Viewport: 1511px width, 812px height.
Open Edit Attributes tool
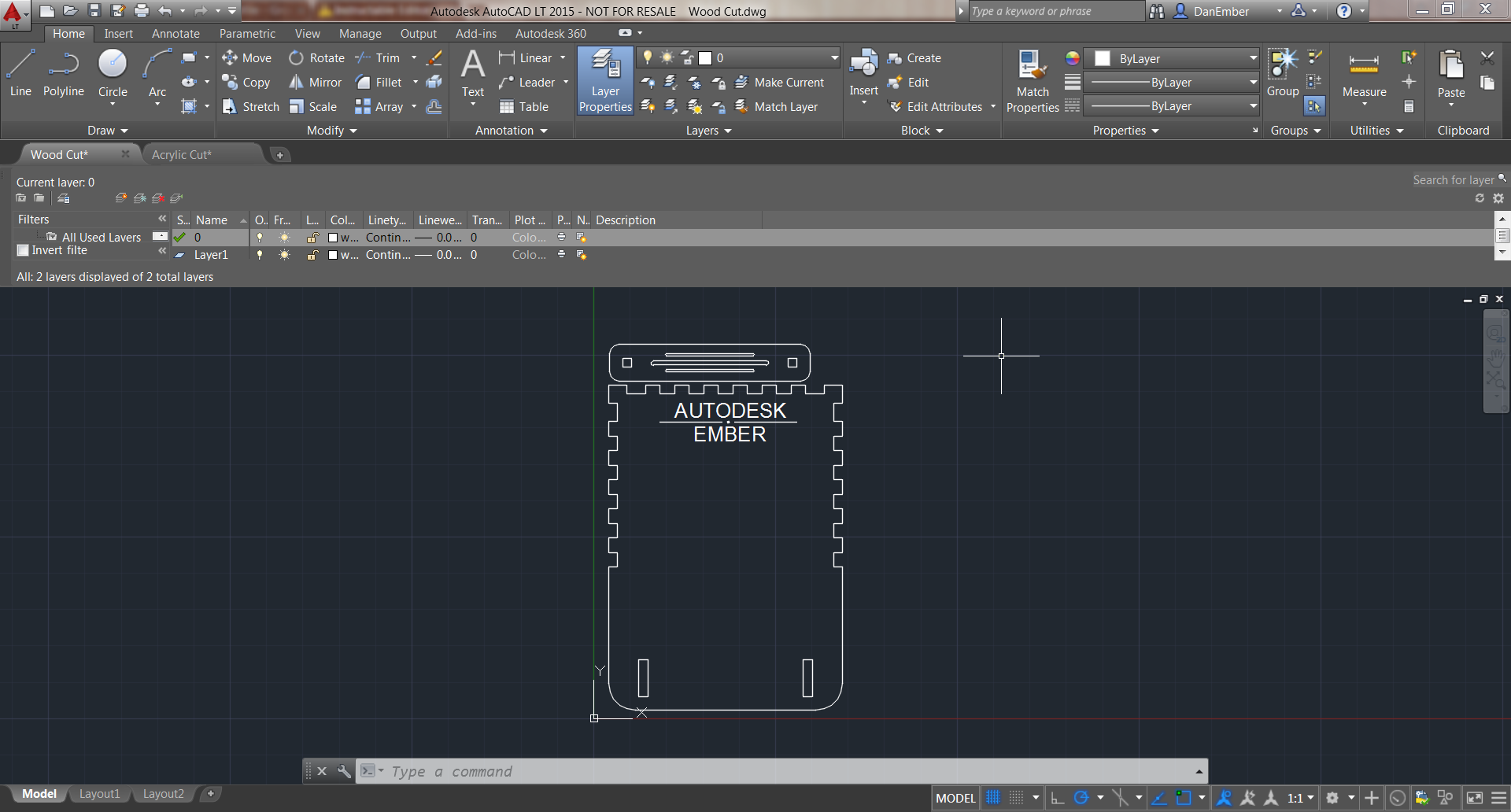coord(937,107)
